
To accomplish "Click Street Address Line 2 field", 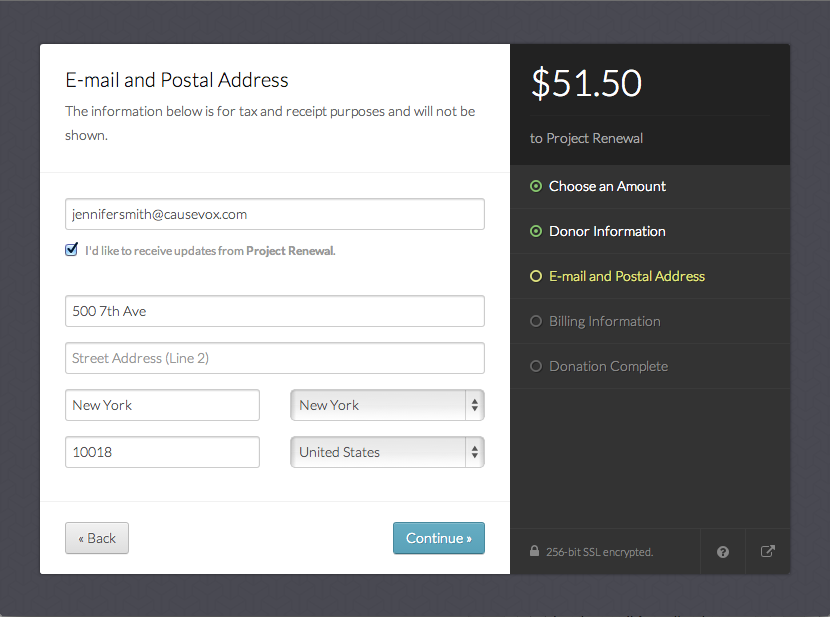I will point(275,358).
